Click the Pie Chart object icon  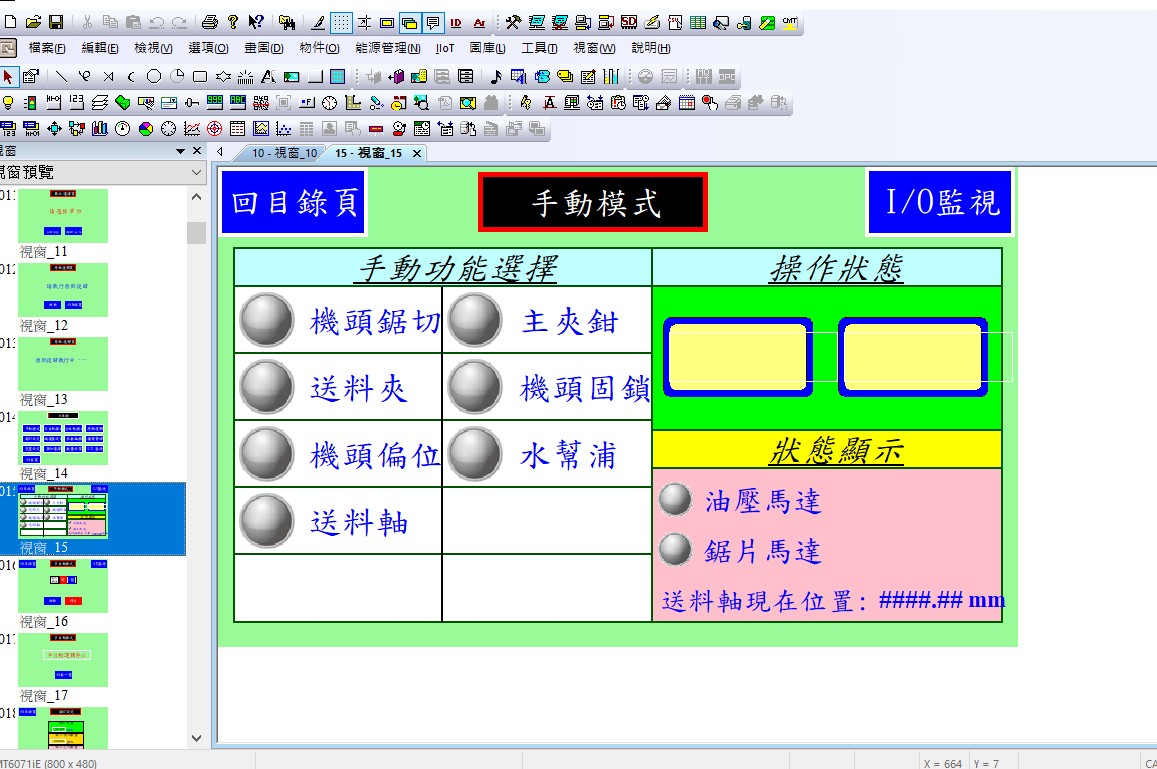(145, 128)
